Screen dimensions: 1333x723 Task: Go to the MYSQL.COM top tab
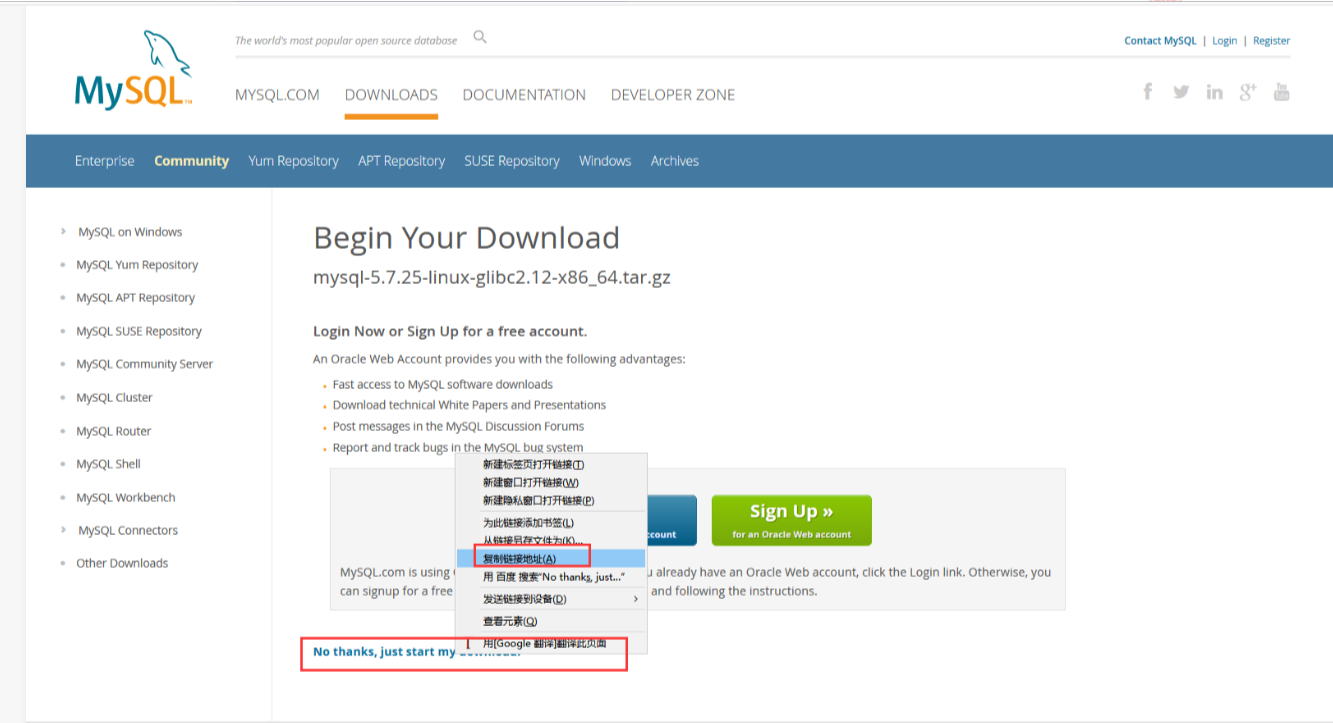[x=277, y=95]
